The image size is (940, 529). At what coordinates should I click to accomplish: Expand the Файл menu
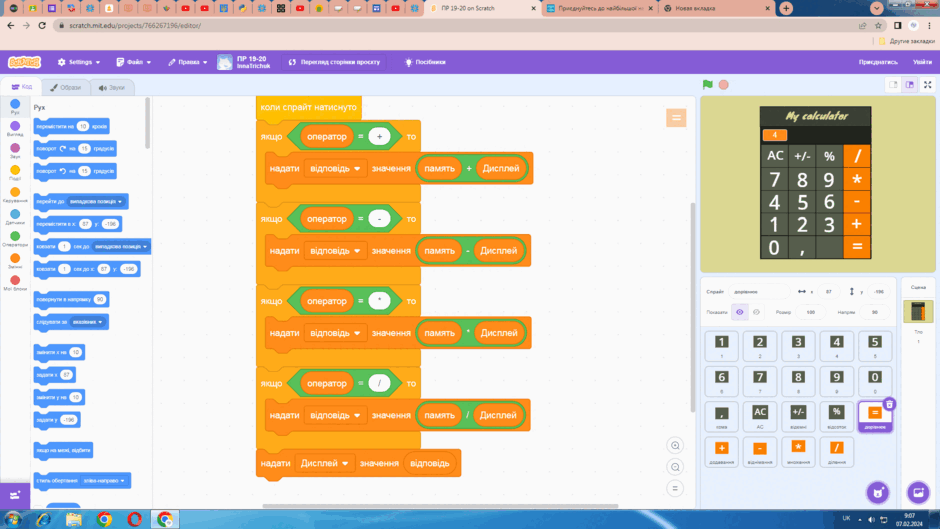click(x=134, y=62)
